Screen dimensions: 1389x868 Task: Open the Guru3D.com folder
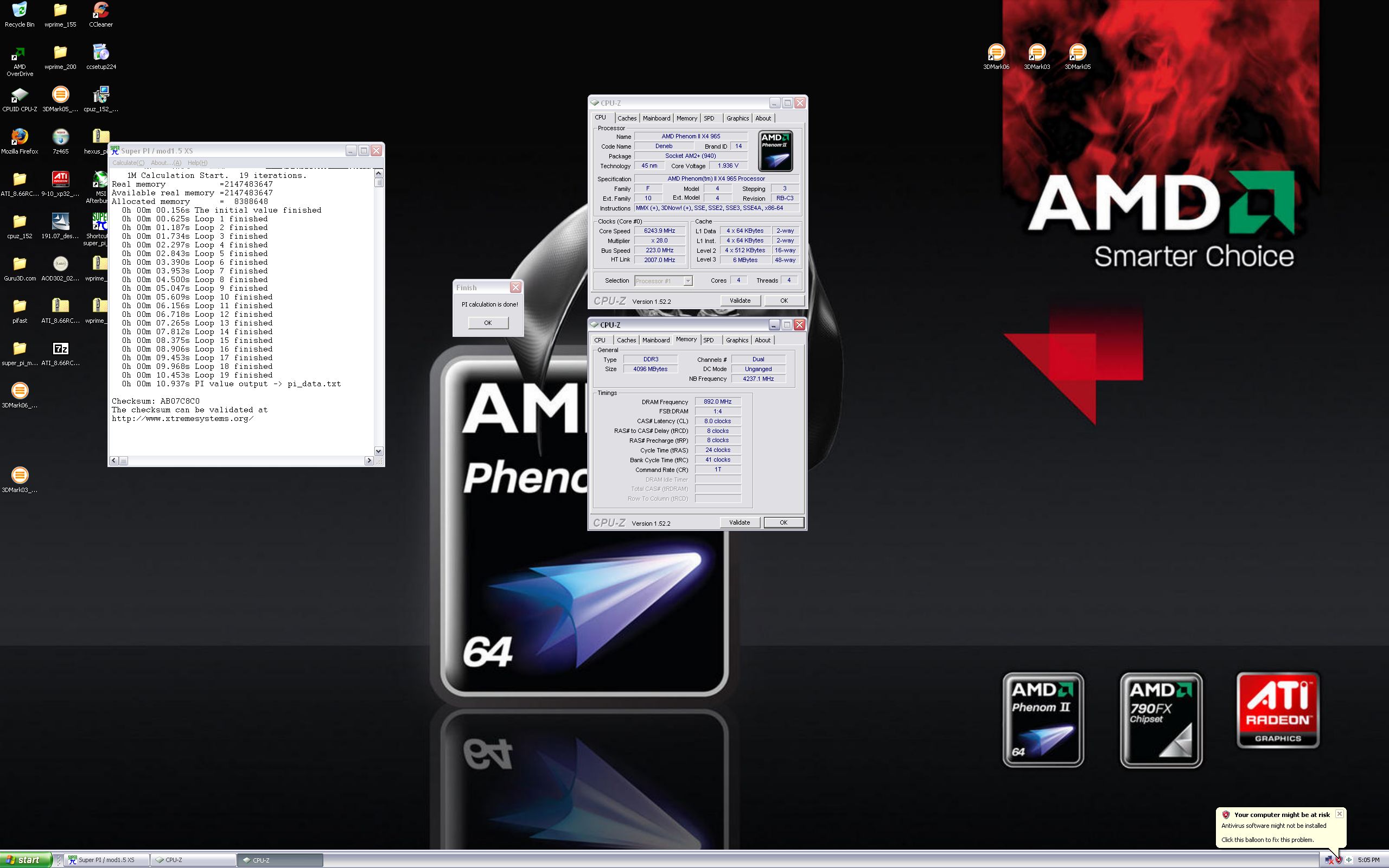pos(20,269)
